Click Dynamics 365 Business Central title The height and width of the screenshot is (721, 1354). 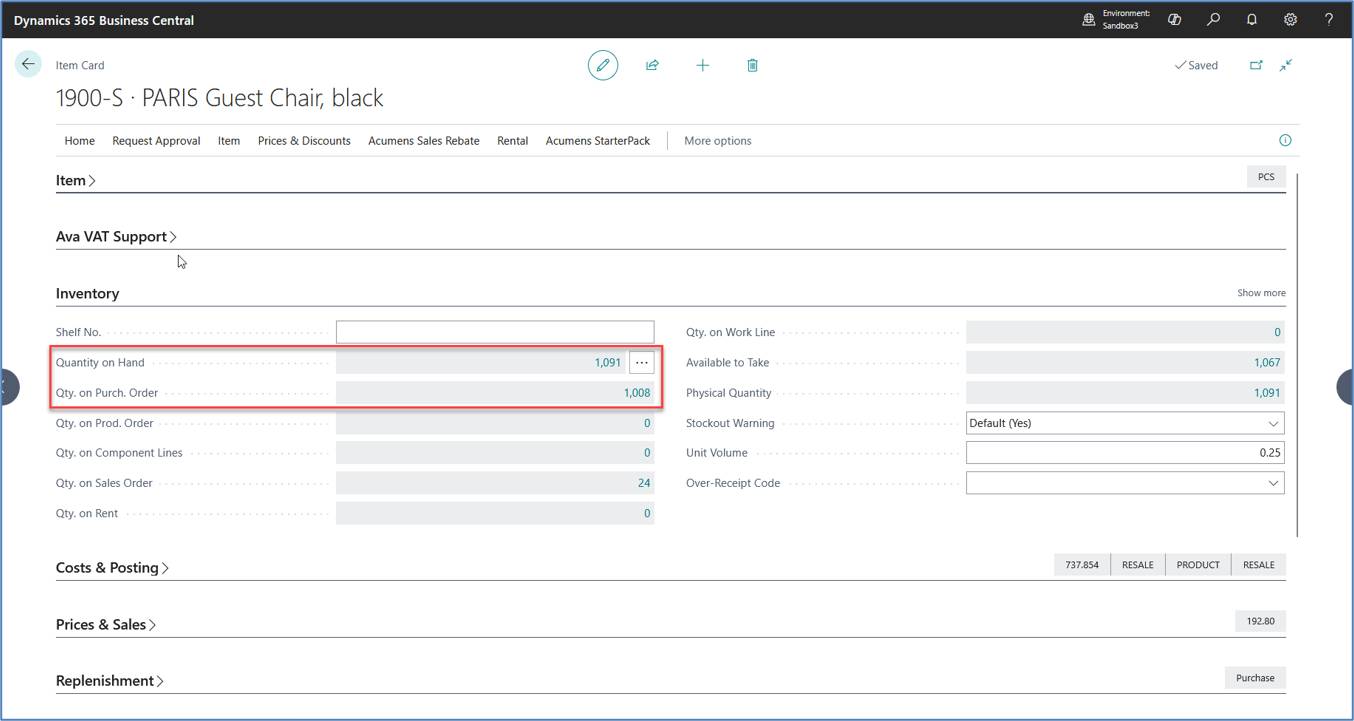pos(104,20)
